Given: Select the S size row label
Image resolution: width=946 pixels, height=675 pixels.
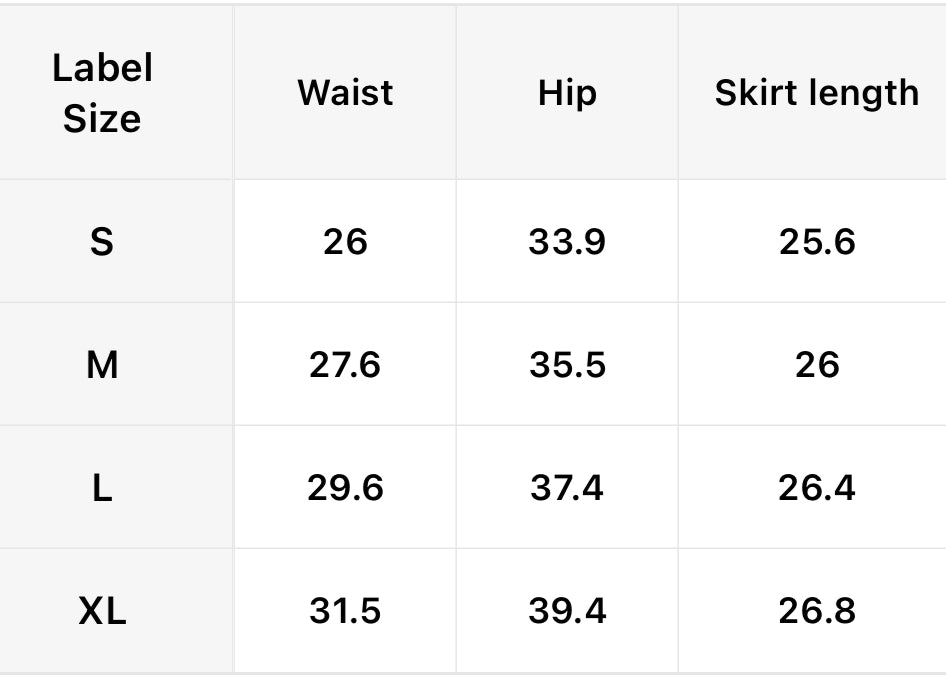Looking at the screenshot, I should [x=102, y=242].
